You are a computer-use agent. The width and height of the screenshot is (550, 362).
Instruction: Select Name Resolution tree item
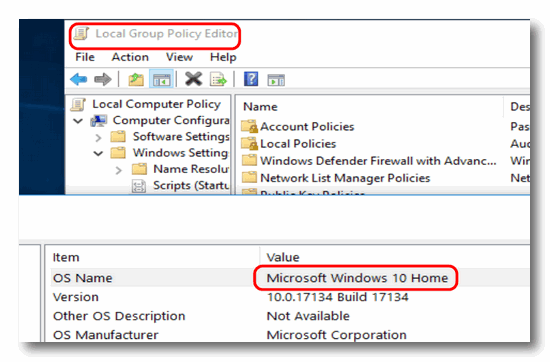191,169
